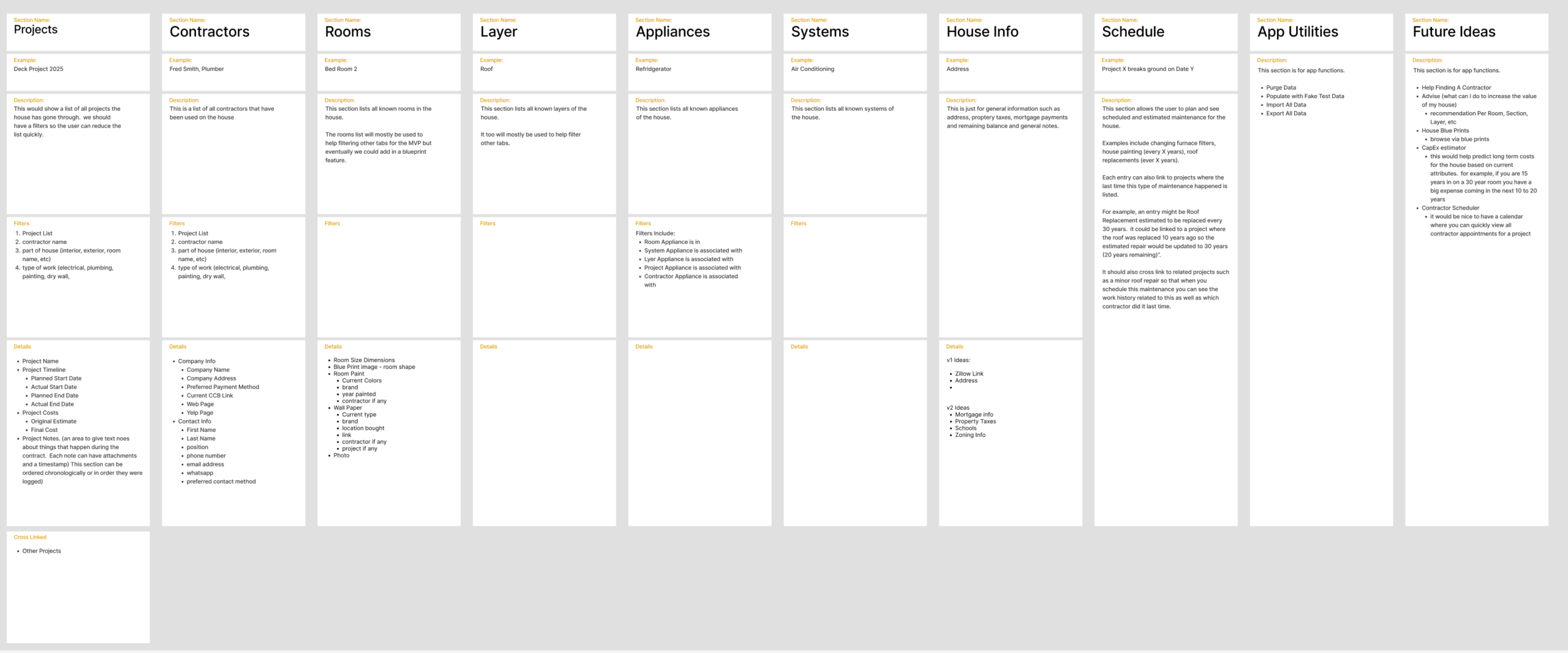Image resolution: width=1568 pixels, height=653 pixels.
Task: Select the "Import All Data" bullet
Action: click(1286, 105)
